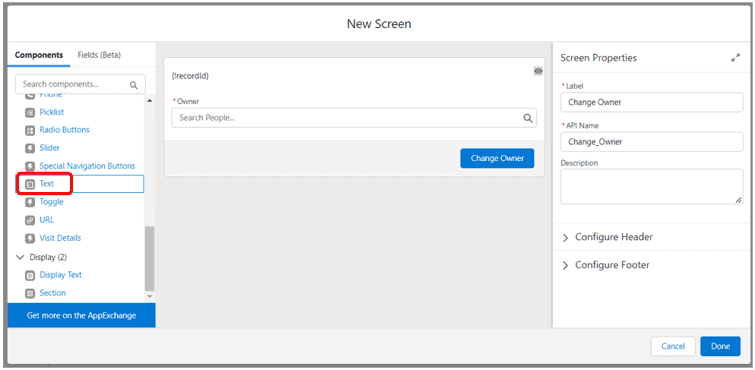The image size is (755, 370).
Task: Click the Slider component icon
Action: (30, 148)
